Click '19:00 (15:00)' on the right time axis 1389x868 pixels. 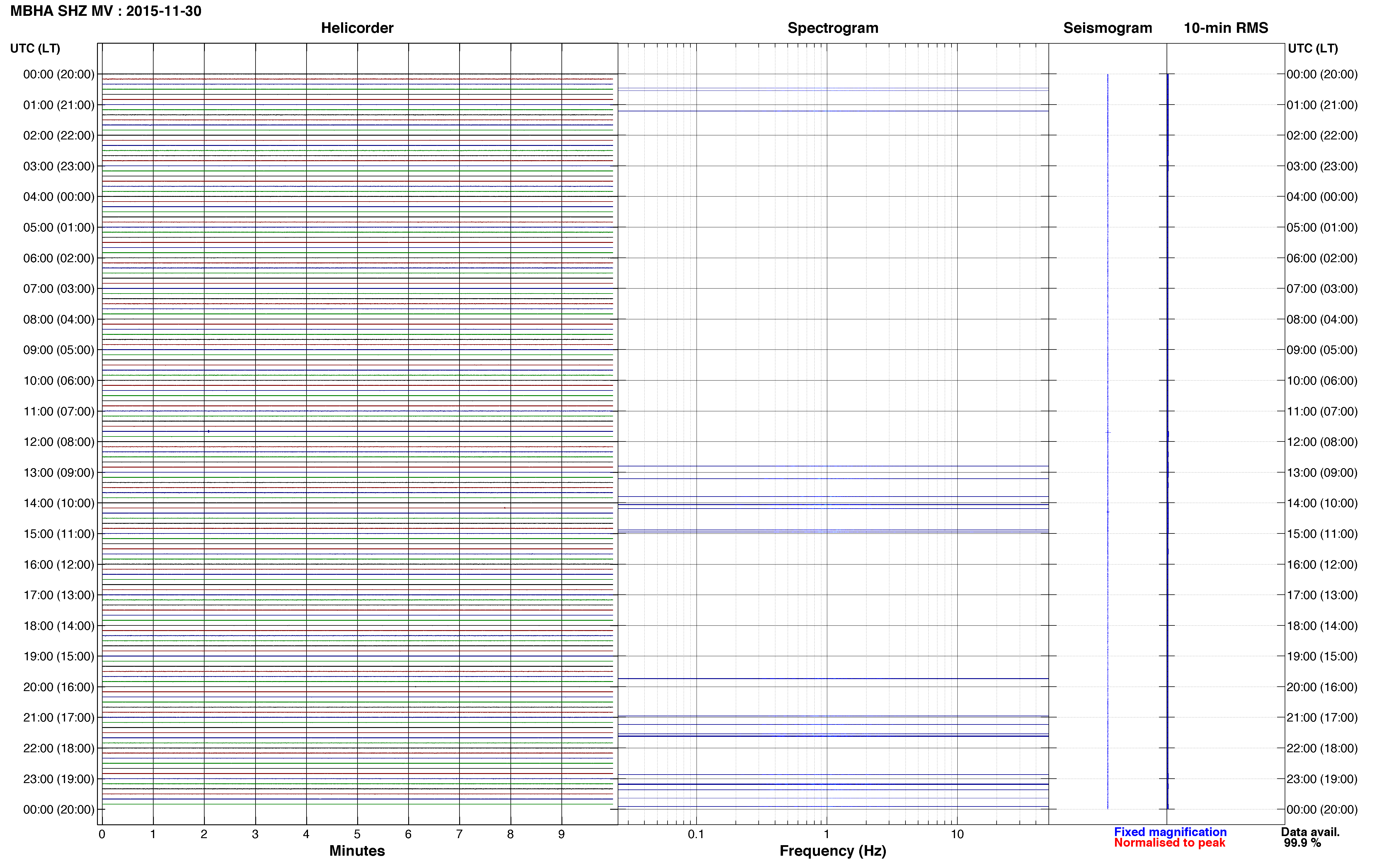tap(1322, 656)
